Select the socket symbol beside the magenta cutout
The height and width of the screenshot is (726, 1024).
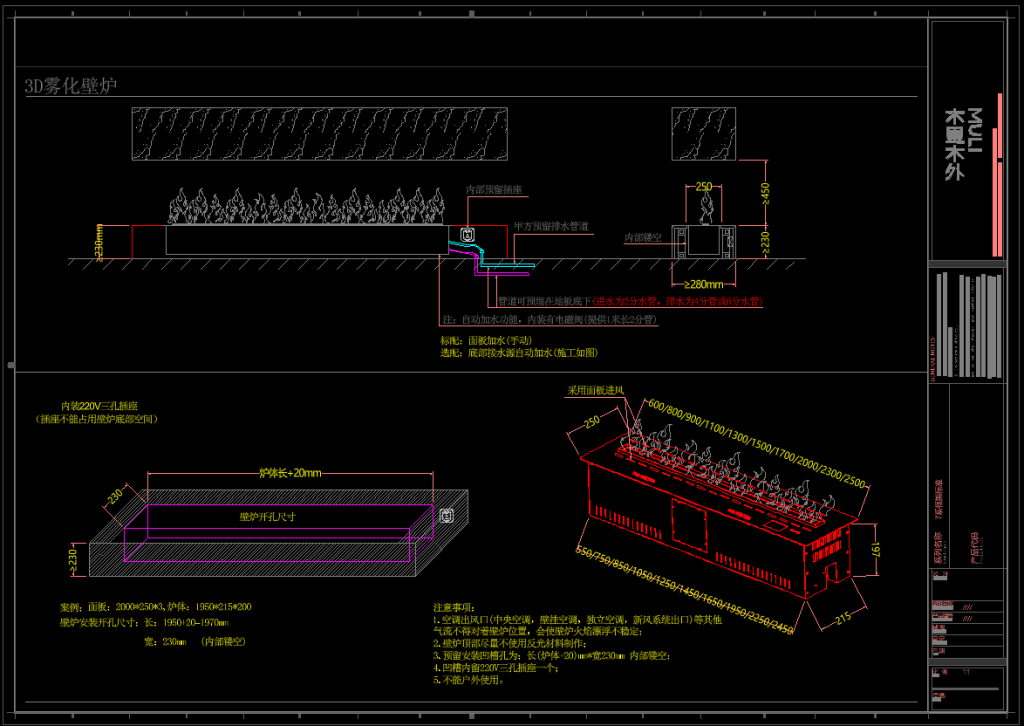447,517
